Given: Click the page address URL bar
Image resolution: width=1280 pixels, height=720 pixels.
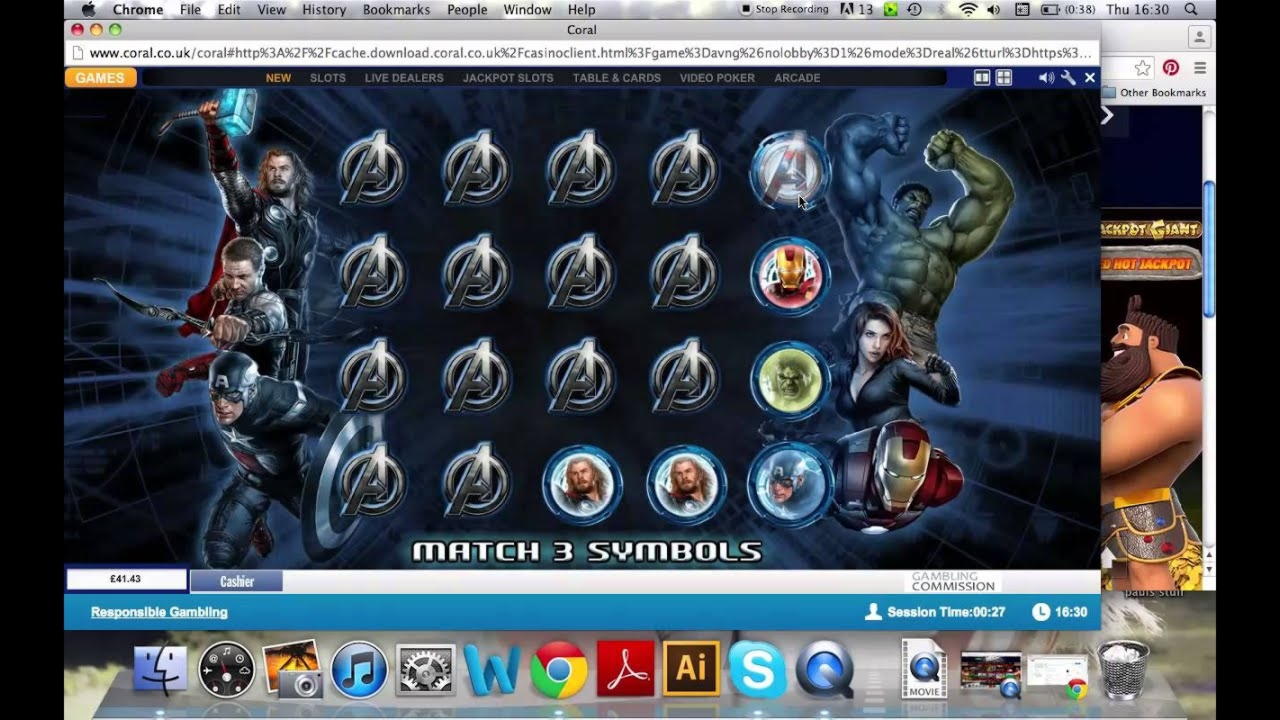Looking at the screenshot, I should click(x=582, y=53).
